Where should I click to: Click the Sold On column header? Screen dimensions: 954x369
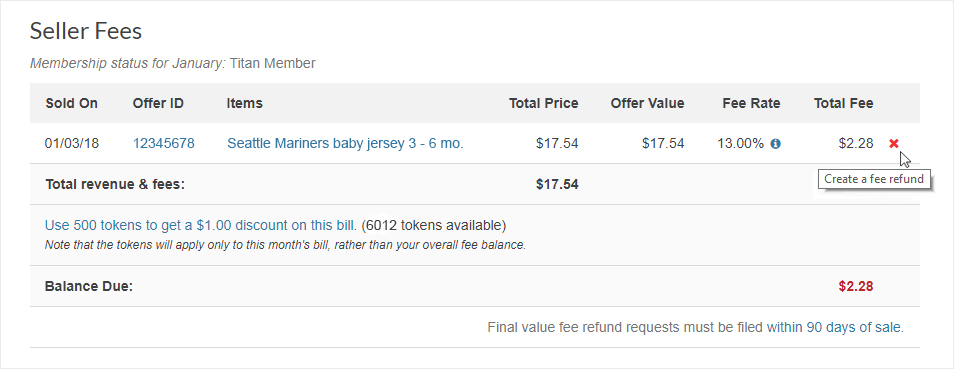pyautogui.click(x=71, y=104)
